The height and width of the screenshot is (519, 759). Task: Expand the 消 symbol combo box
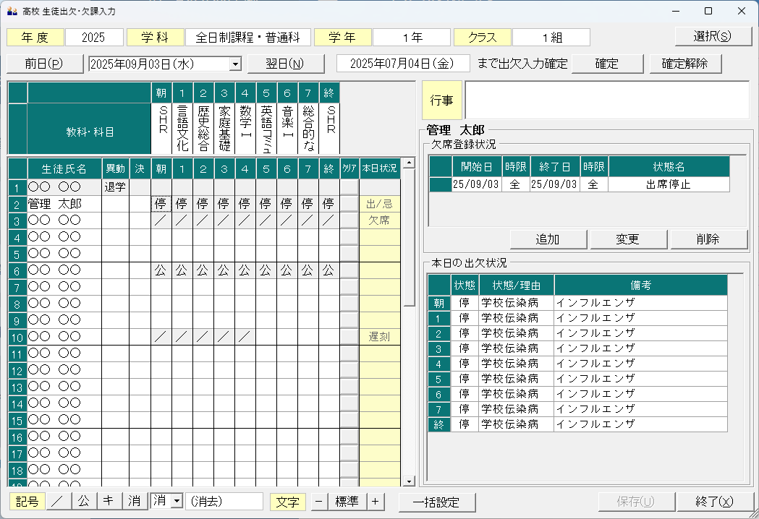coord(177,501)
